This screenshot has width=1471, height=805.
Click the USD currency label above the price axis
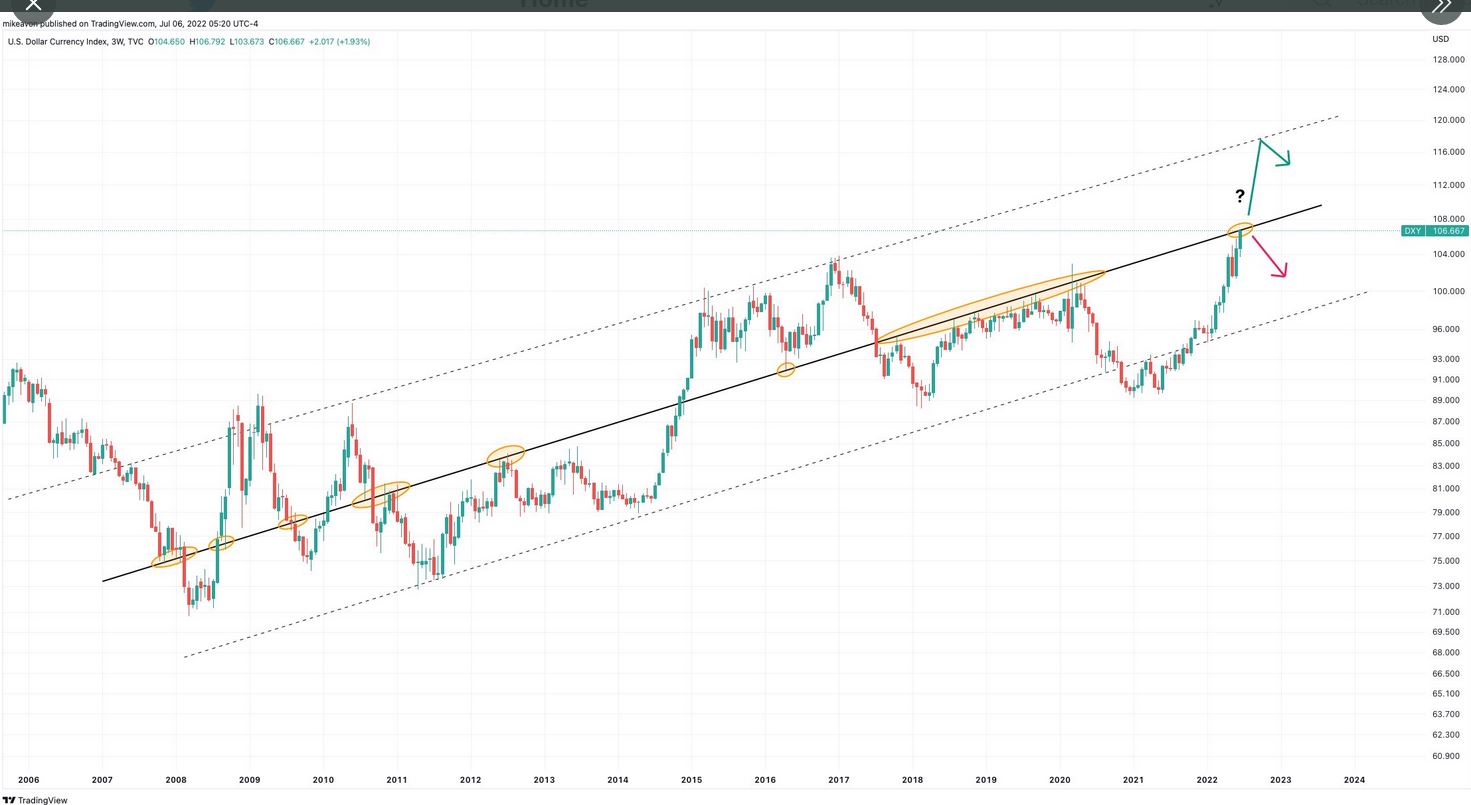(1440, 39)
